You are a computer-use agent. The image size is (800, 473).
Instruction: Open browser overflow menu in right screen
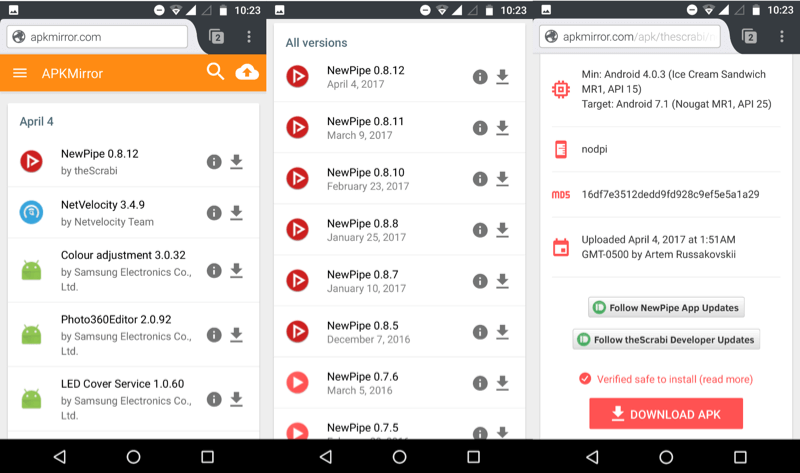[782, 37]
